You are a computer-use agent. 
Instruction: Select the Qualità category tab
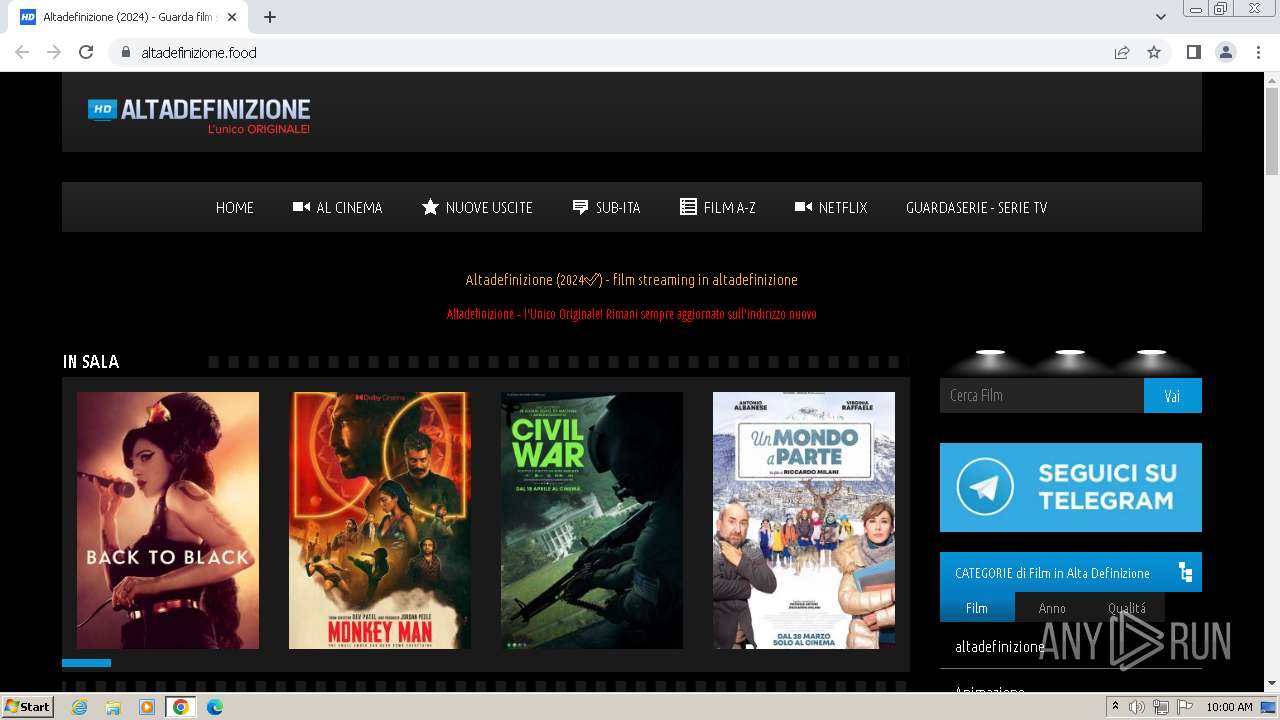tap(1127, 607)
